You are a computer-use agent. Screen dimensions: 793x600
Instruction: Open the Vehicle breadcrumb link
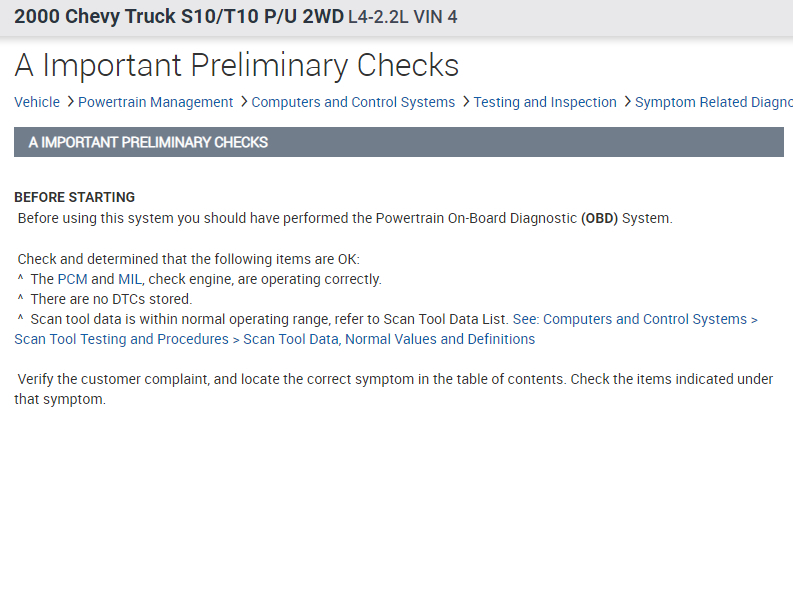[x=37, y=102]
